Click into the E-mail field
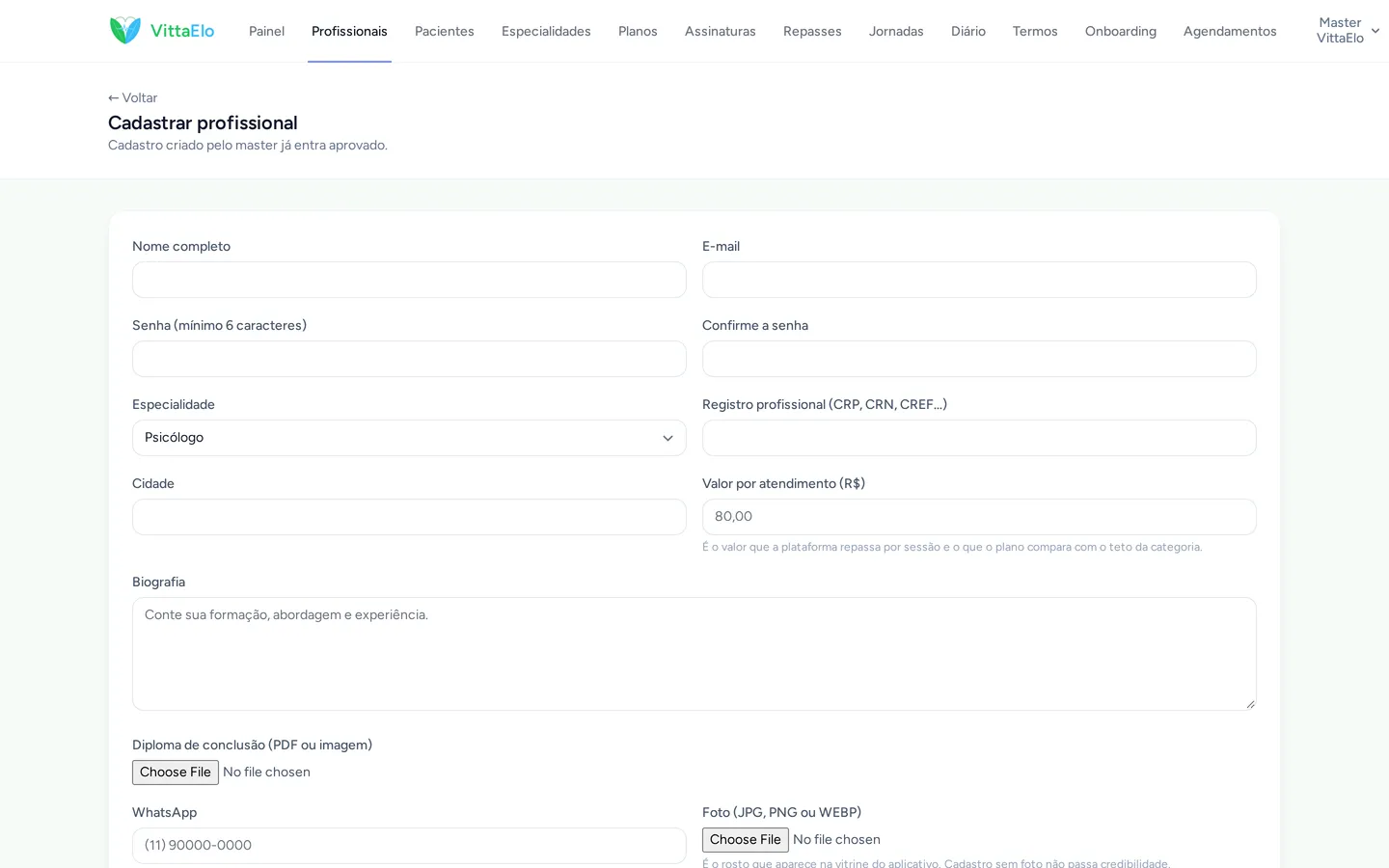This screenshot has height=868, width=1389. tap(979, 280)
